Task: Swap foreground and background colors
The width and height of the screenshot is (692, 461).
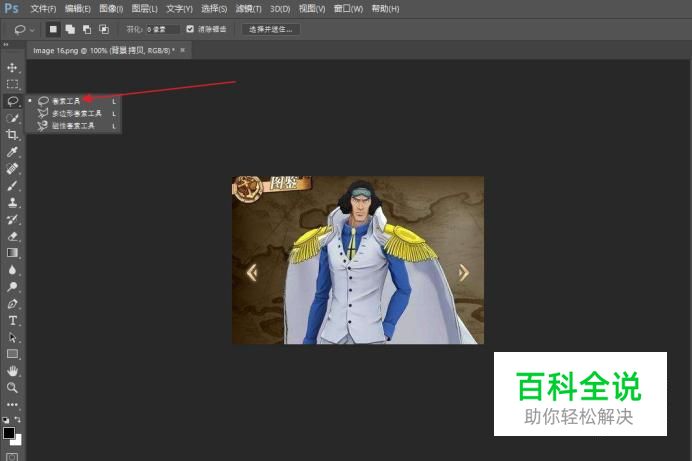Action: point(18,419)
